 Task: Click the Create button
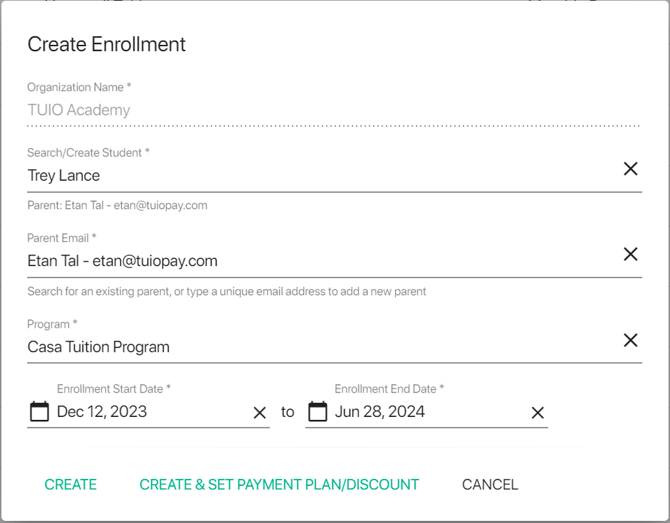[x=71, y=485]
